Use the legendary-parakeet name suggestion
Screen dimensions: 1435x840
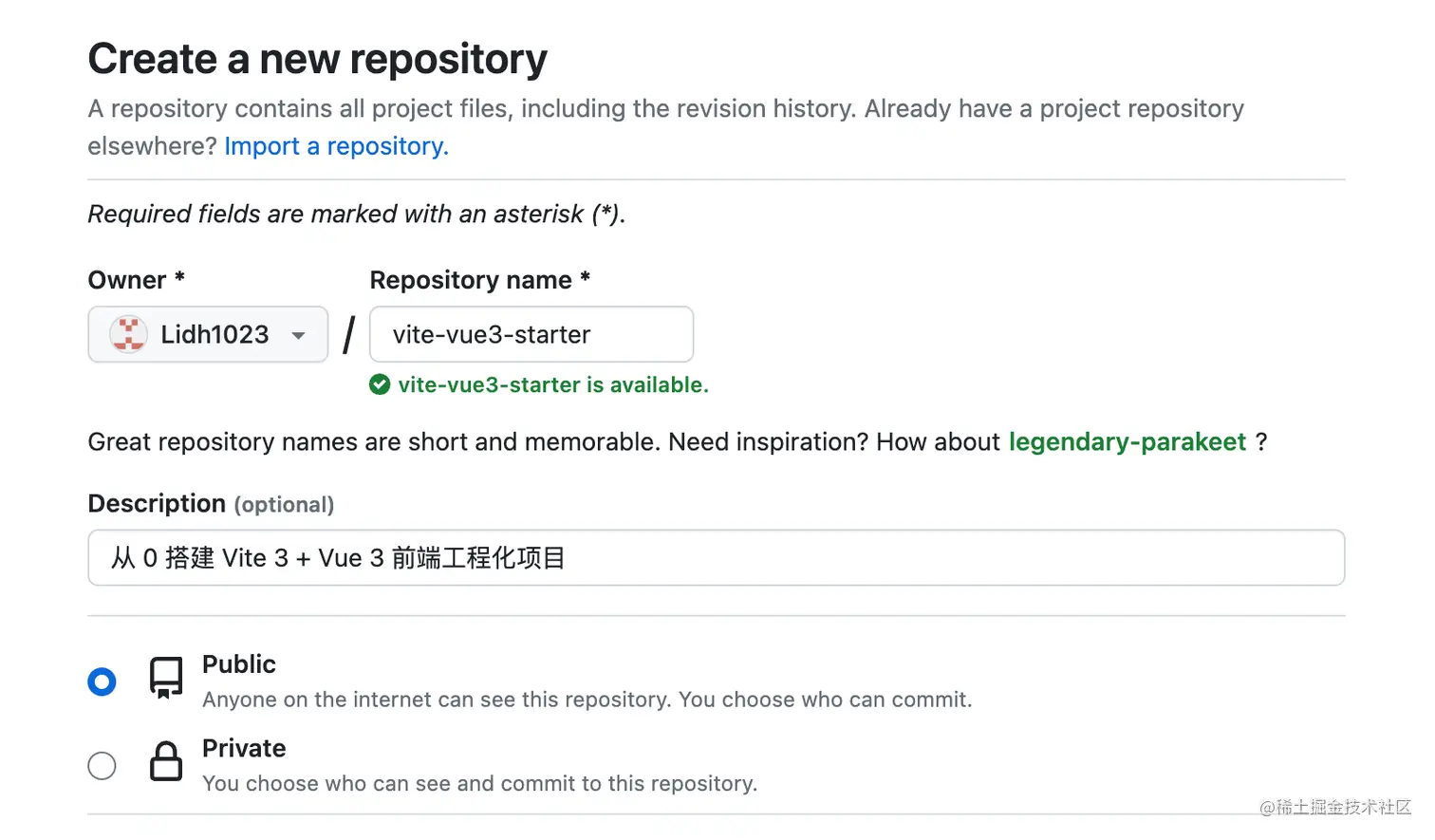(1127, 441)
